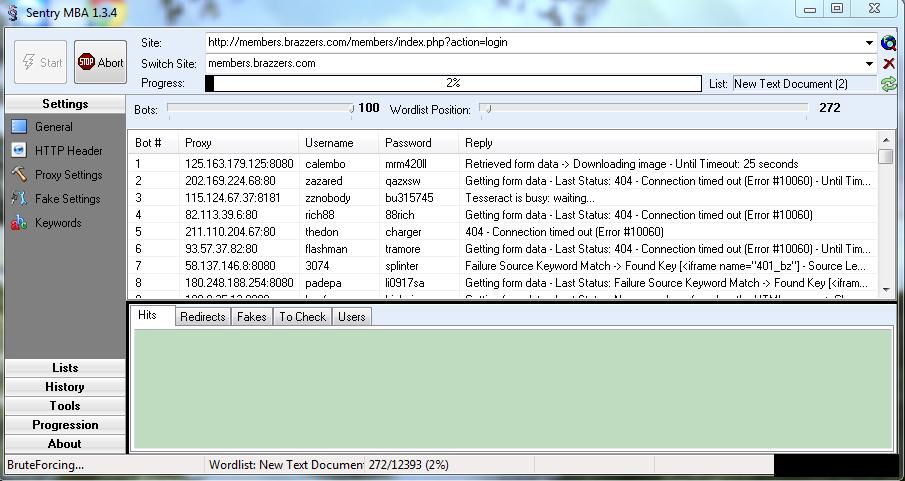Open Proxy Settings in the sidebar

pos(57,174)
